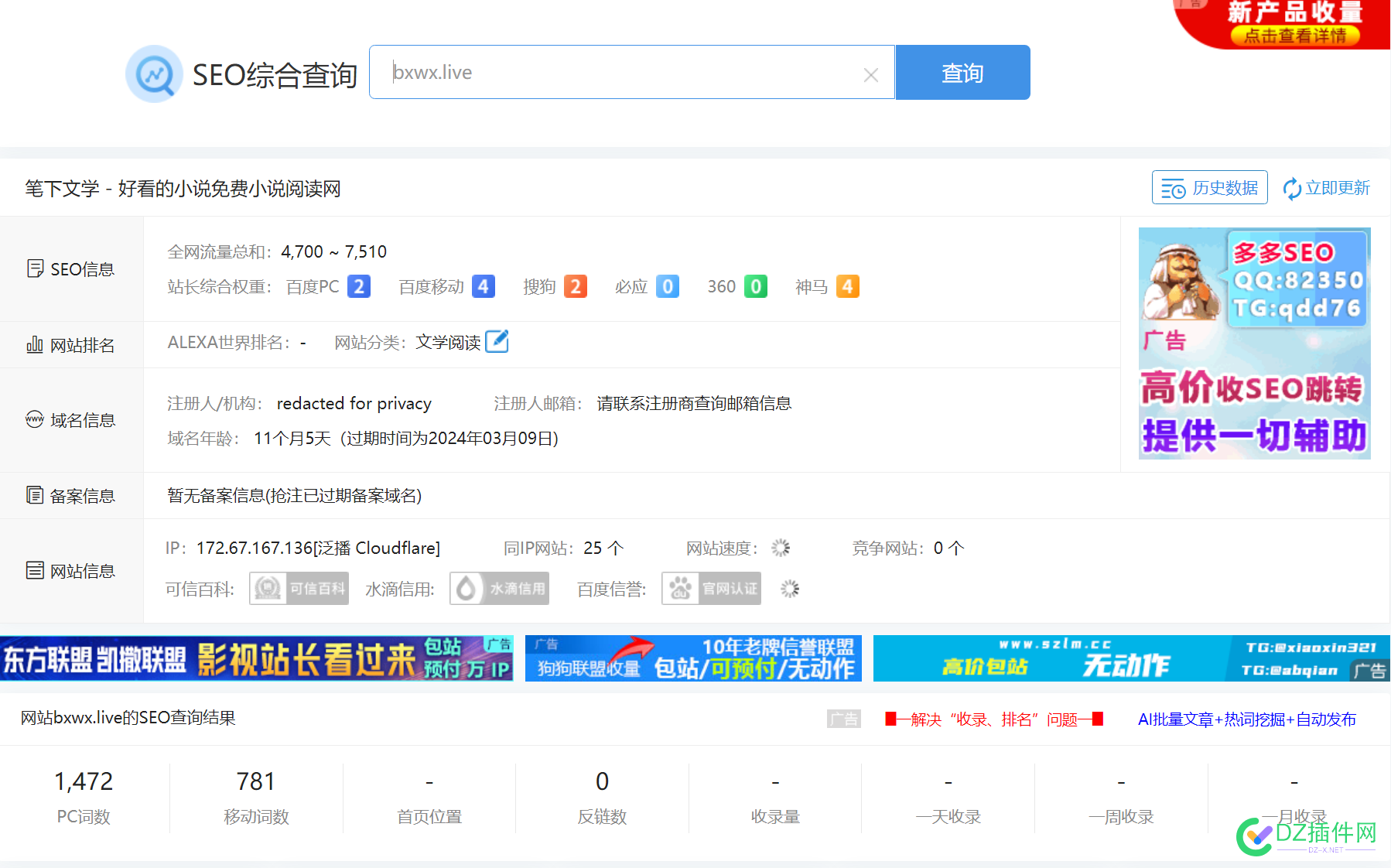Click the 解决“收录、排名”问题 red link

pyautogui.click(x=994, y=719)
